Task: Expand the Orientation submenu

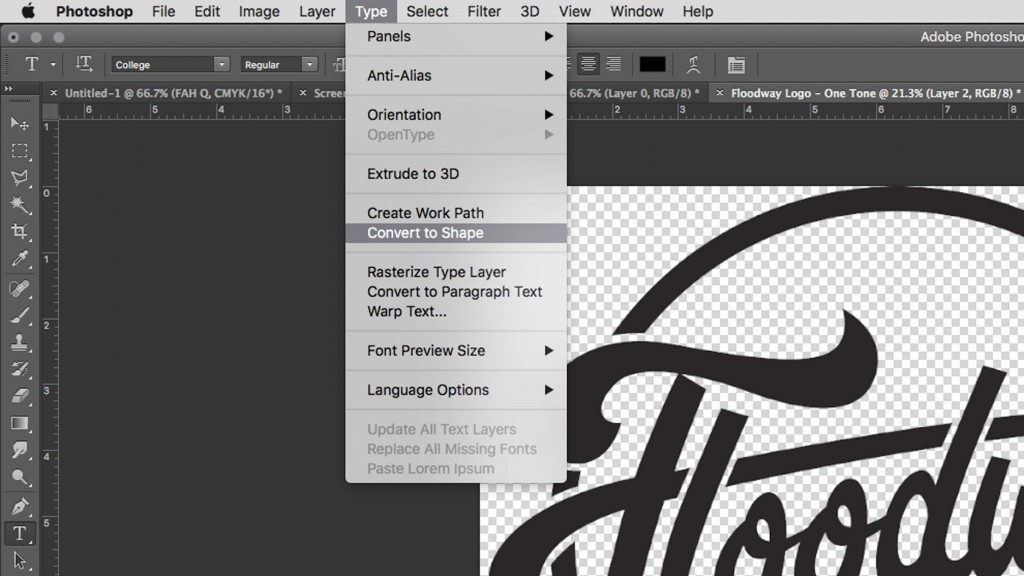Action: tap(456, 115)
